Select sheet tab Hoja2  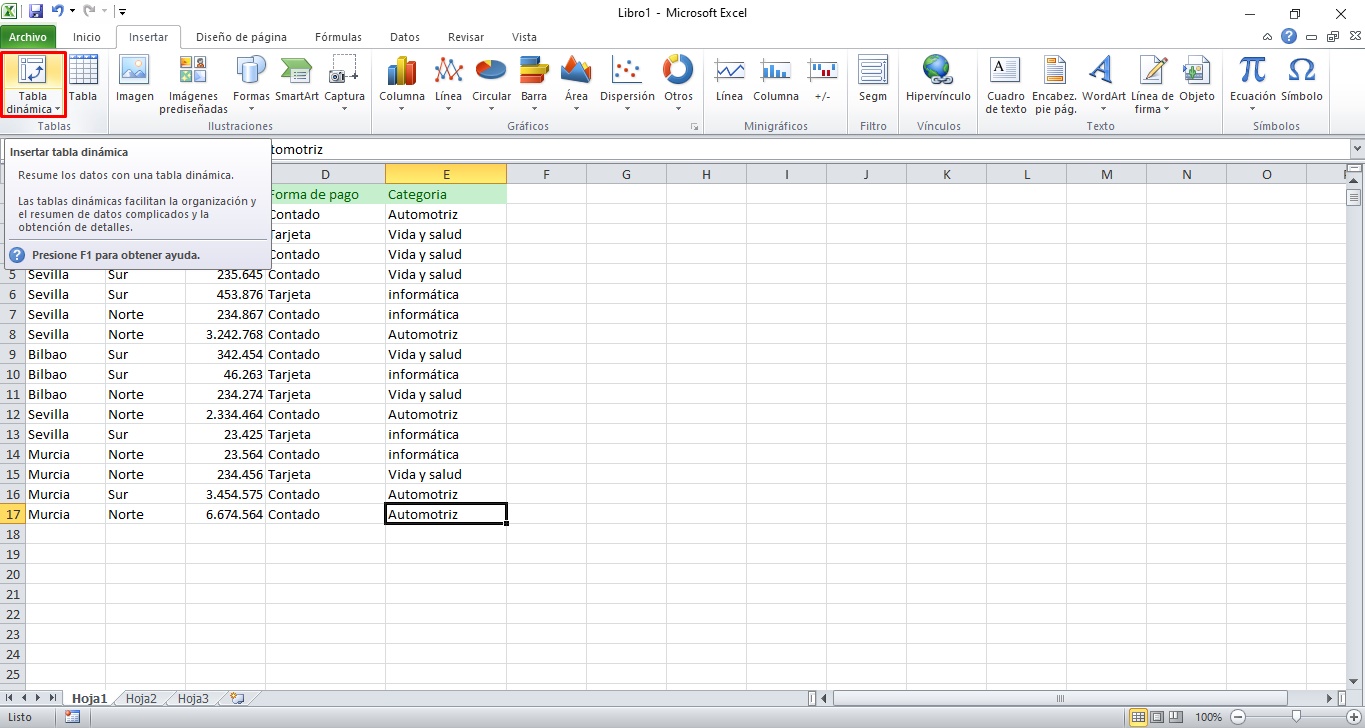141,699
